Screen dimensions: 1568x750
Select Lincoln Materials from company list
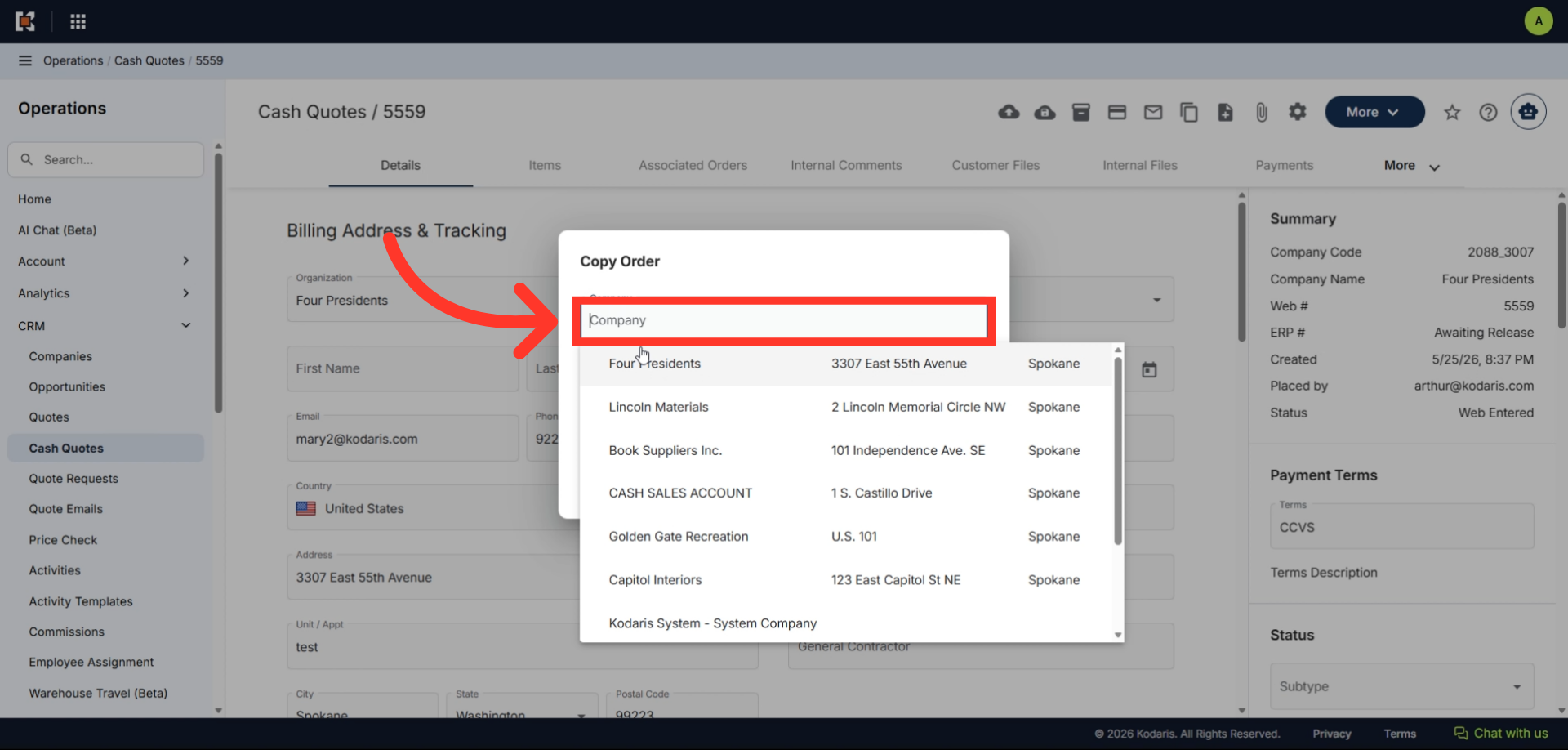(x=846, y=407)
